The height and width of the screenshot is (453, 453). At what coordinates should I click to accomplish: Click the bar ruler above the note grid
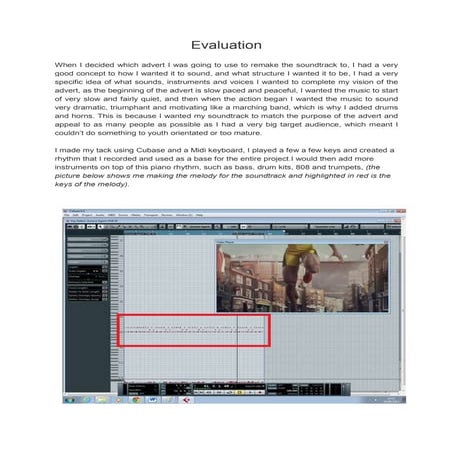[x=262, y=233]
